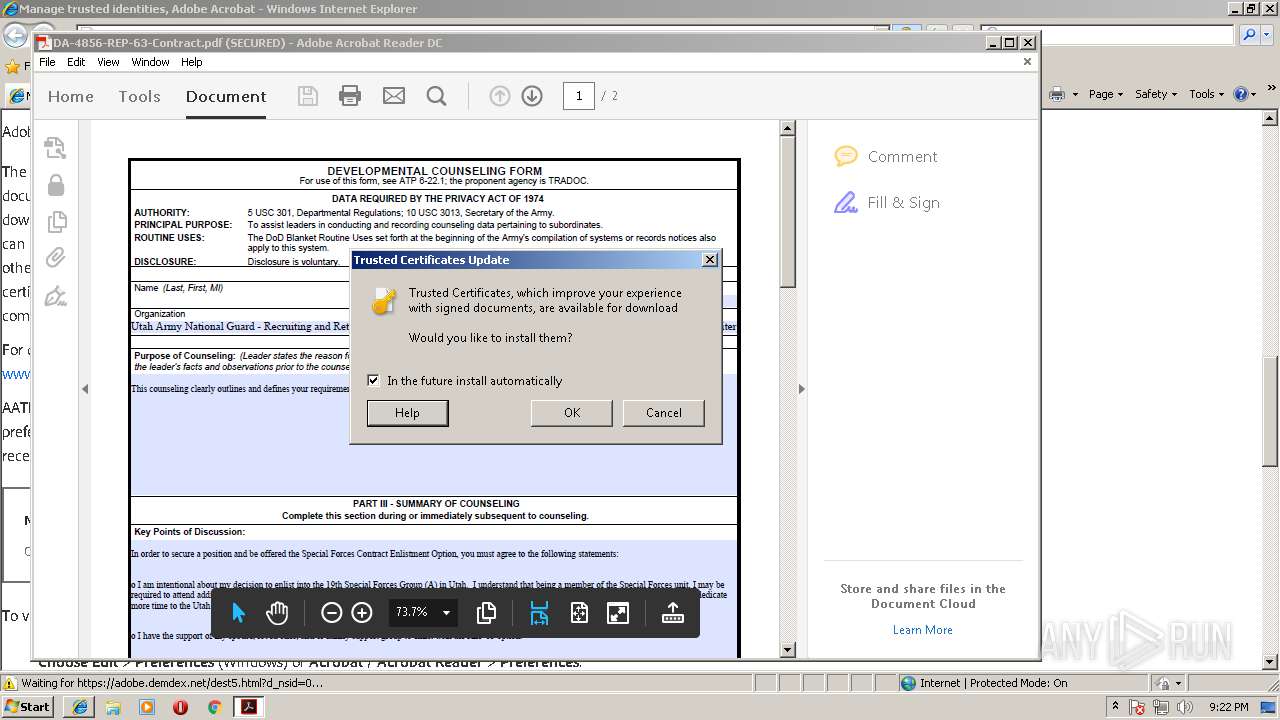
Task: Go to next page with the down arrow
Action: (x=532, y=96)
